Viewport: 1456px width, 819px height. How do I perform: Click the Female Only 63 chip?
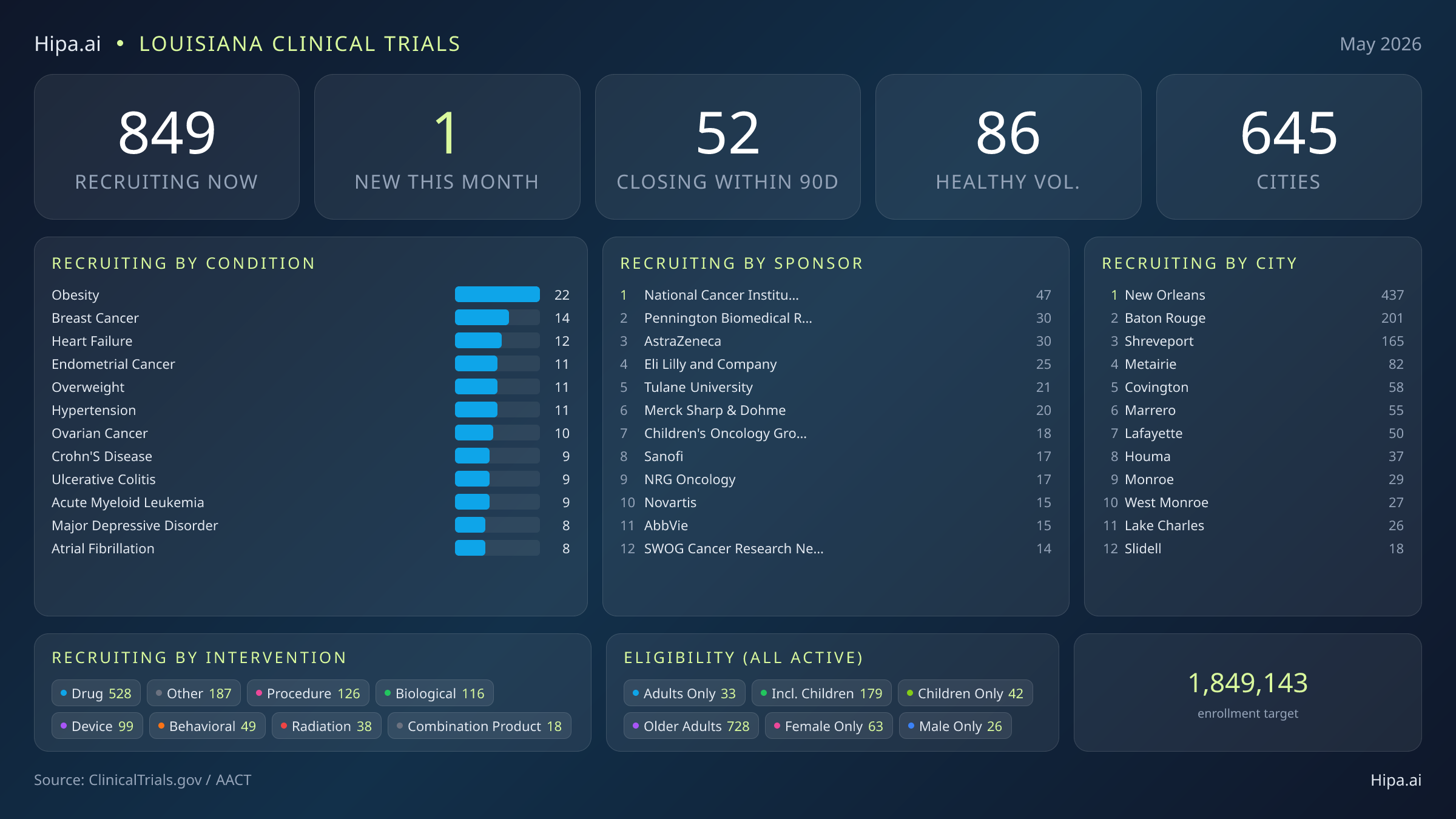pos(829,726)
